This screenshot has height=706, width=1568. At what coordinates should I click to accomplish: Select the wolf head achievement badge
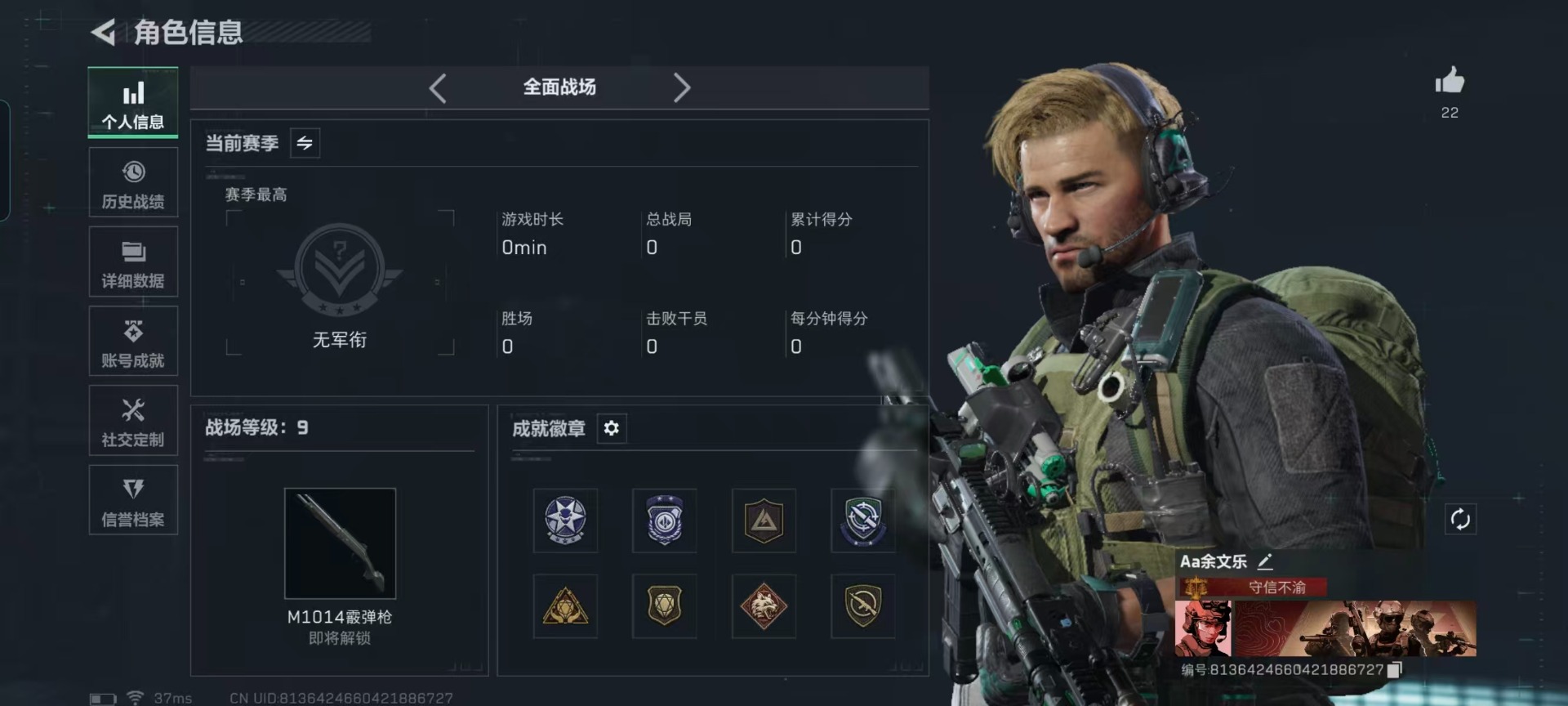pyautogui.click(x=764, y=606)
